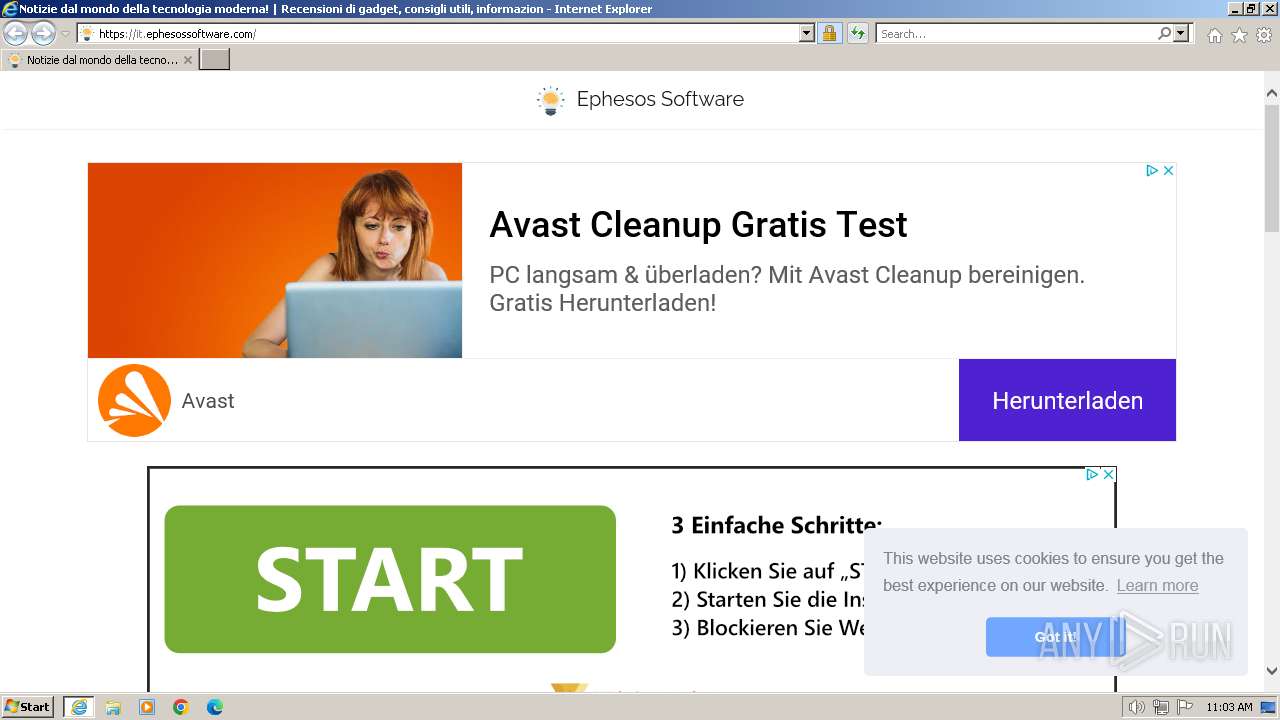Open the search provider dropdown
This screenshot has width=1280, height=720.
point(1181,34)
